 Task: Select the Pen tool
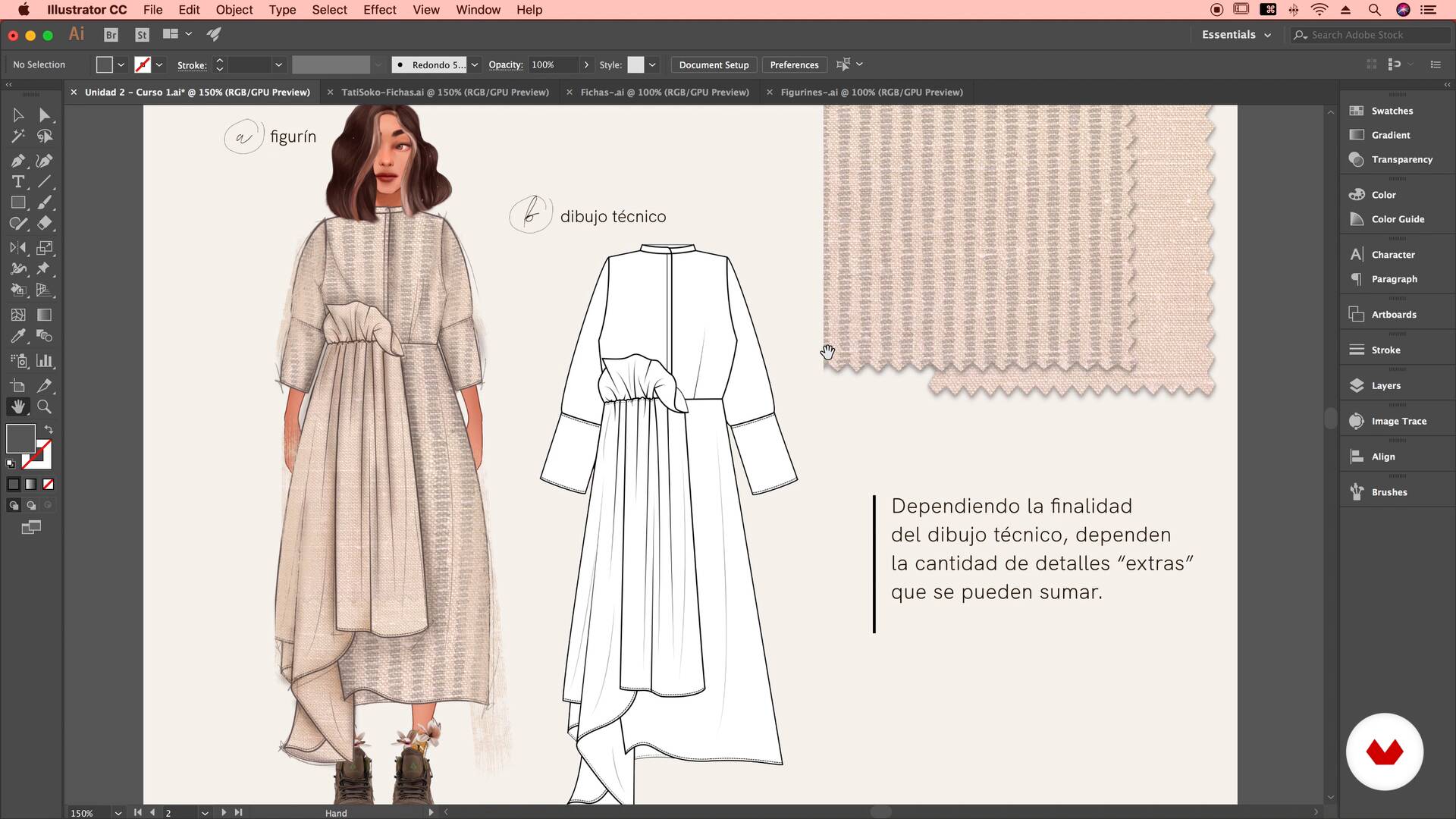tap(18, 160)
